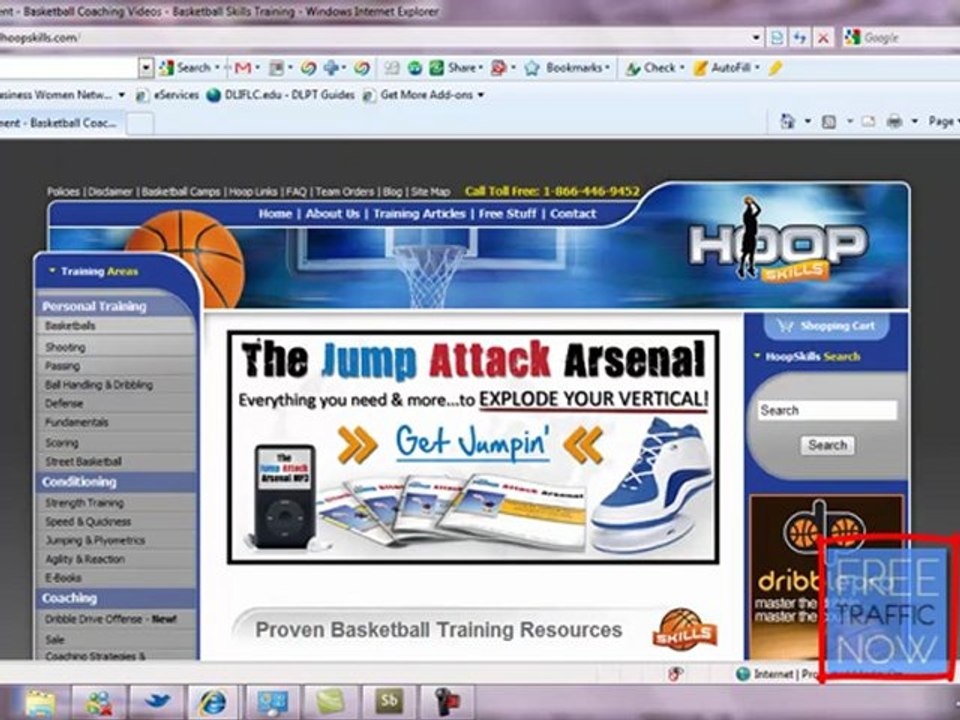Screen dimensions: 960x720
Task: Open the DLIFLC.edu DLPT Guides favorite
Action: point(280,95)
